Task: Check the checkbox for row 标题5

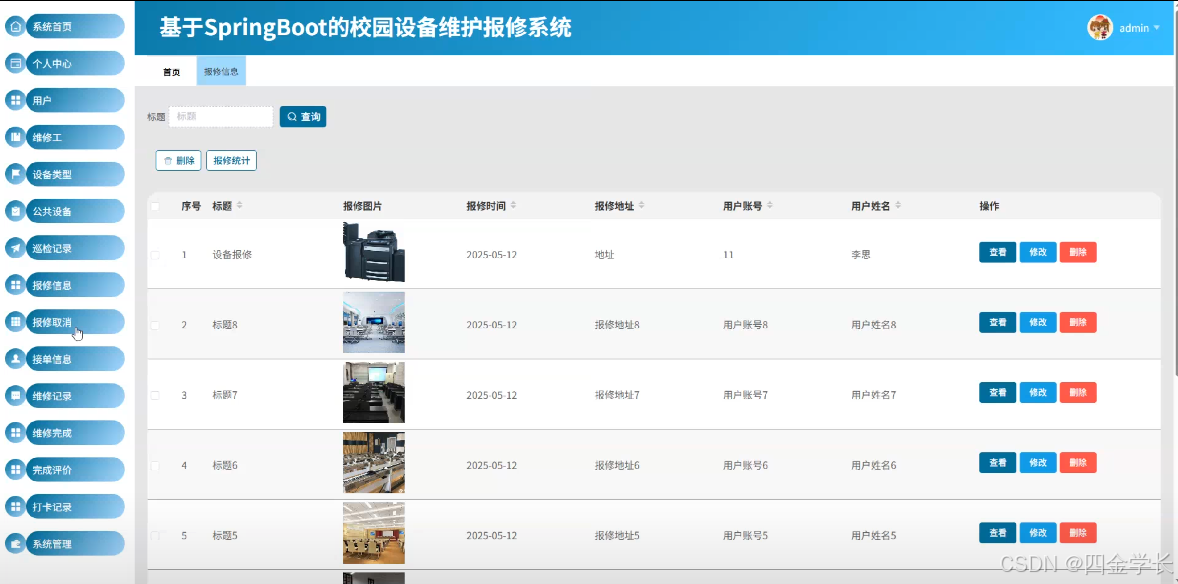Action: coord(155,535)
